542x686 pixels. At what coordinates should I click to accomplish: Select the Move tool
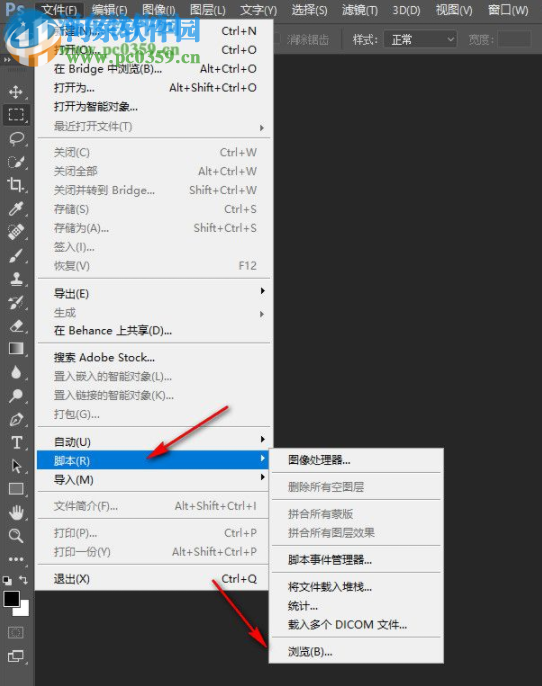[x=16, y=92]
